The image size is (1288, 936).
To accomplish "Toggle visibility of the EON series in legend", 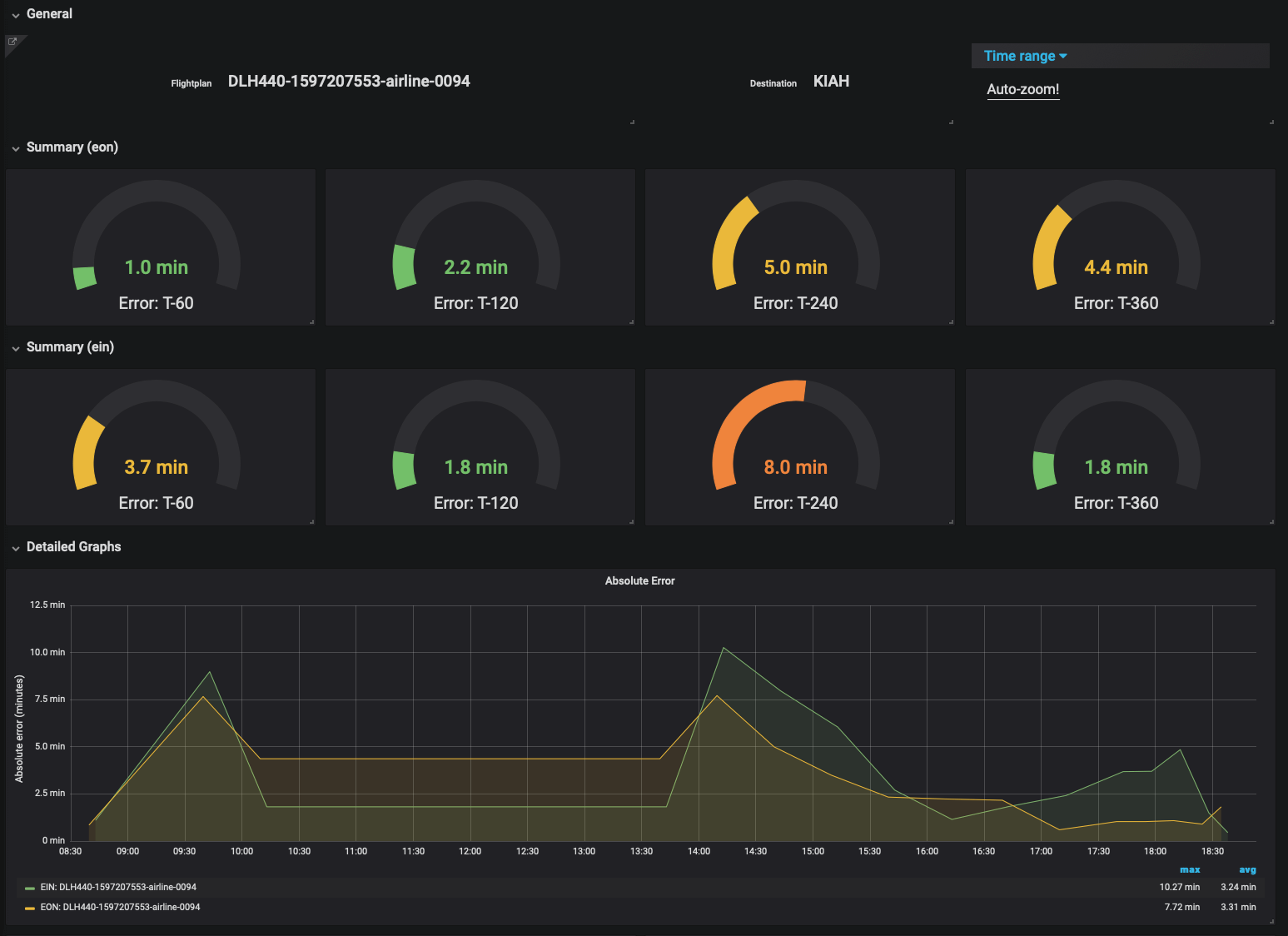I will [119, 907].
